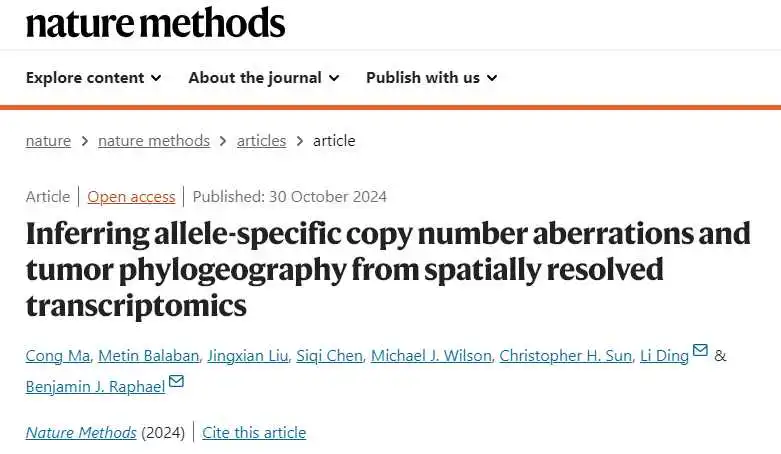The image size is (781, 454).
Task: Open author Cong Ma's profile
Action: (58, 355)
